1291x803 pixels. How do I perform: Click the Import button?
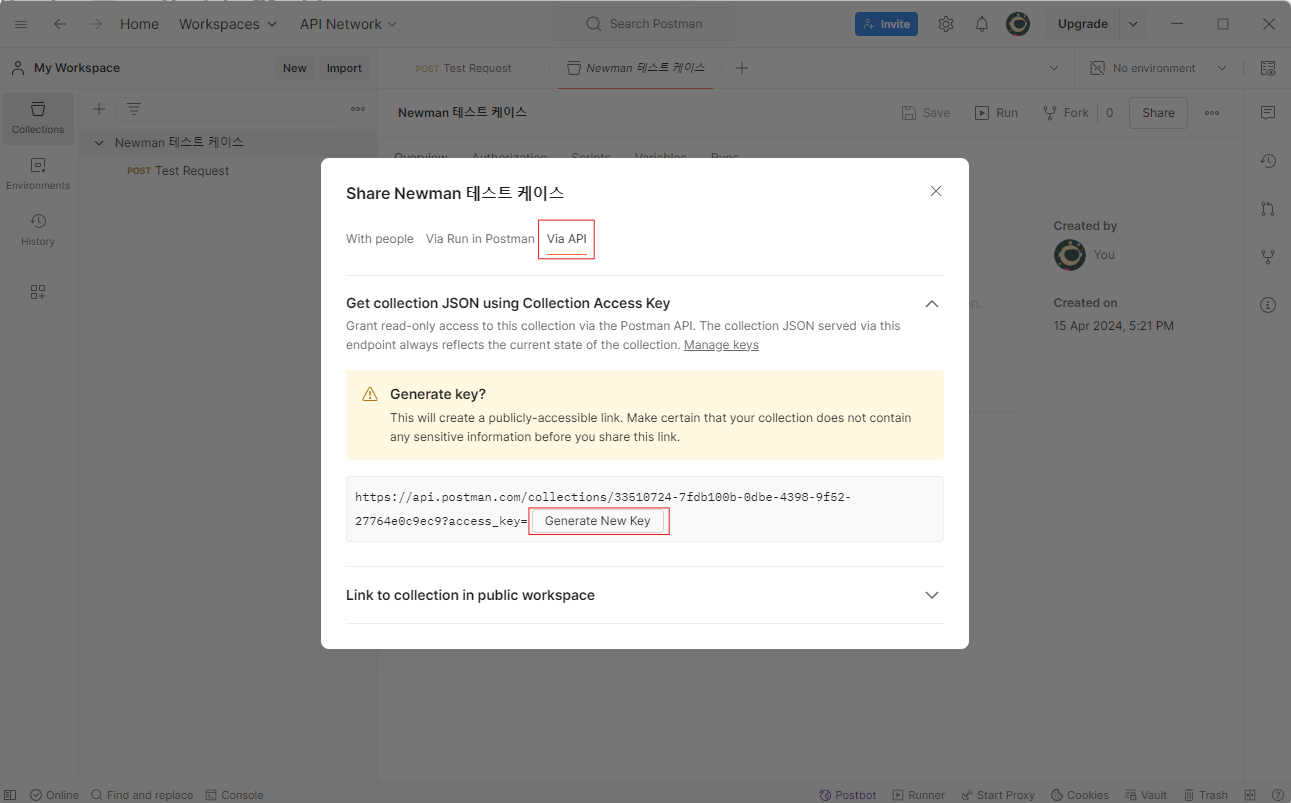[344, 68]
